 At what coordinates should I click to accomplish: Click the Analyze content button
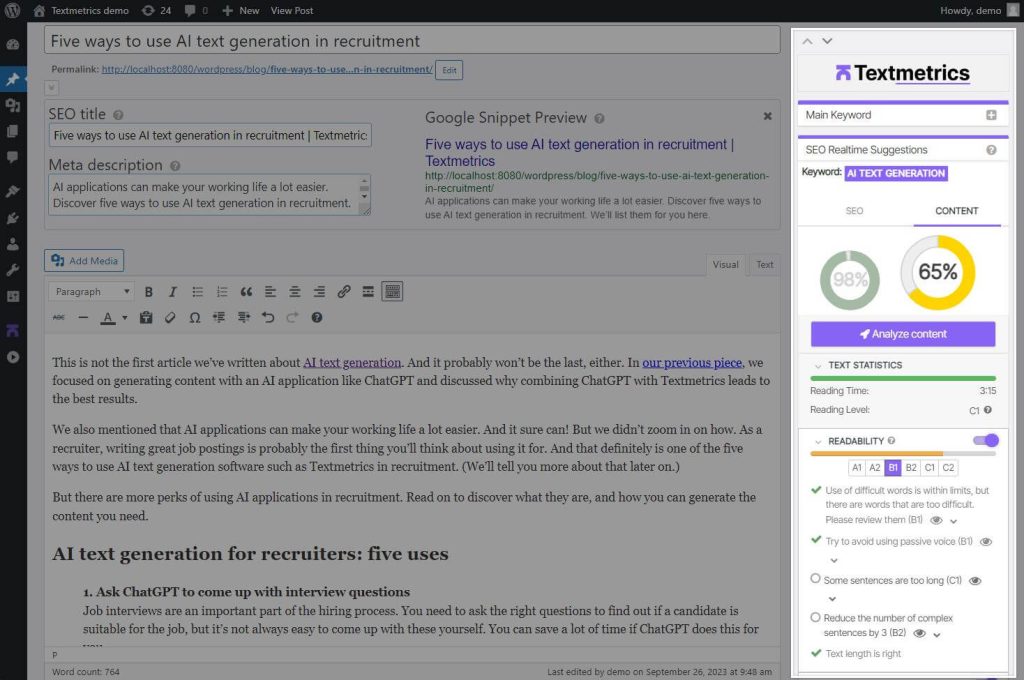pos(903,334)
